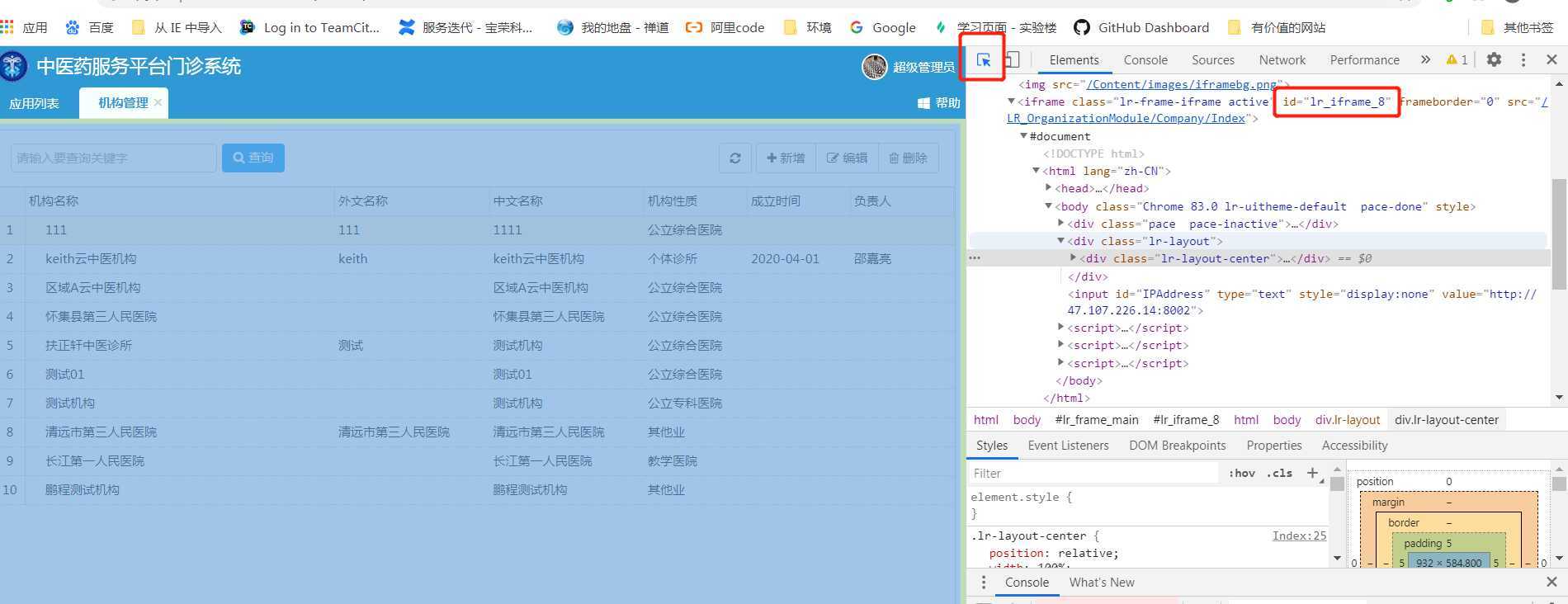
Task: Expand the first script node
Action: coord(1061,328)
